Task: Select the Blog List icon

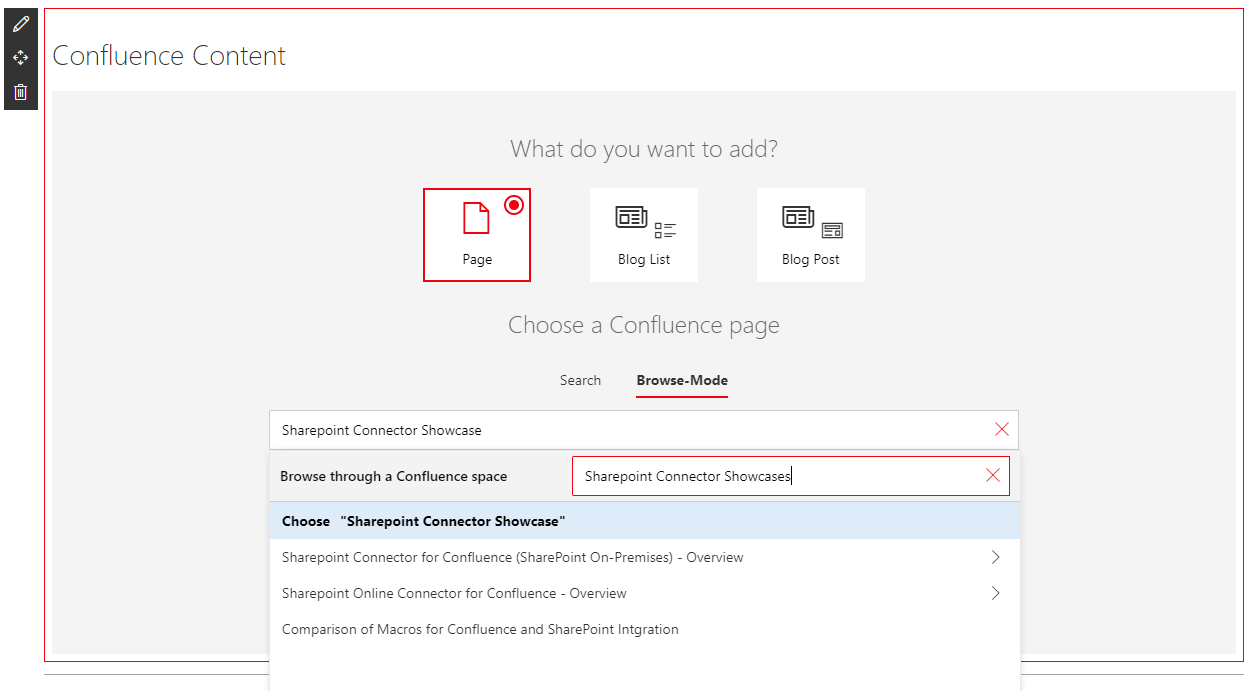Action: (643, 218)
